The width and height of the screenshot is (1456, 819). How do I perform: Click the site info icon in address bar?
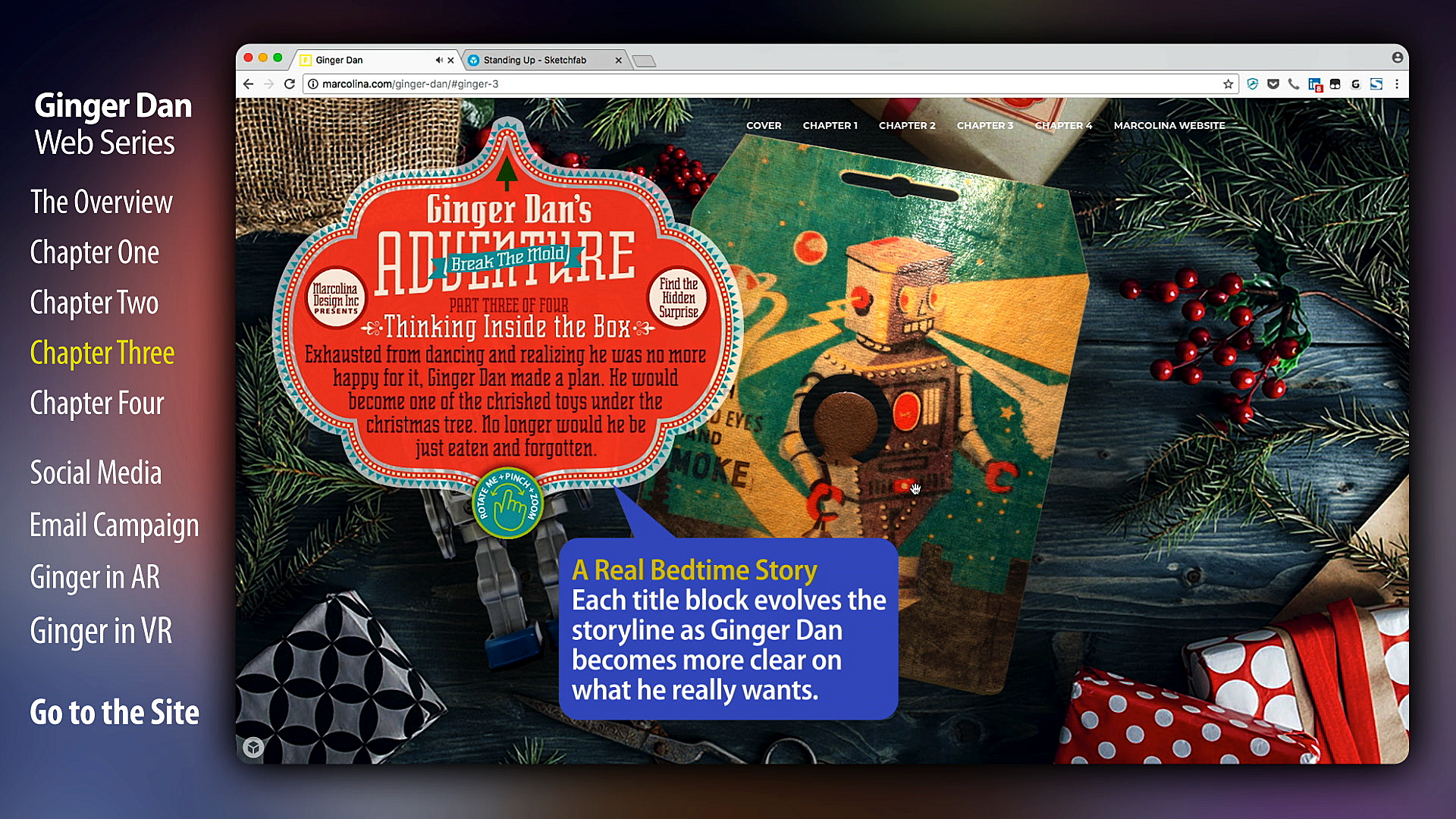coord(312,84)
